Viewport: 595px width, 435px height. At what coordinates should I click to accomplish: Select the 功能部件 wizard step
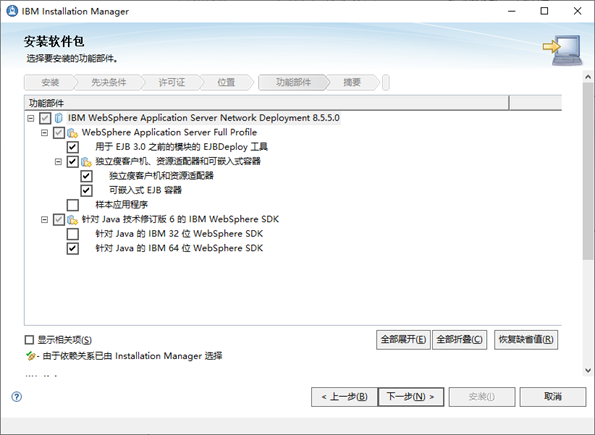point(293,82)
